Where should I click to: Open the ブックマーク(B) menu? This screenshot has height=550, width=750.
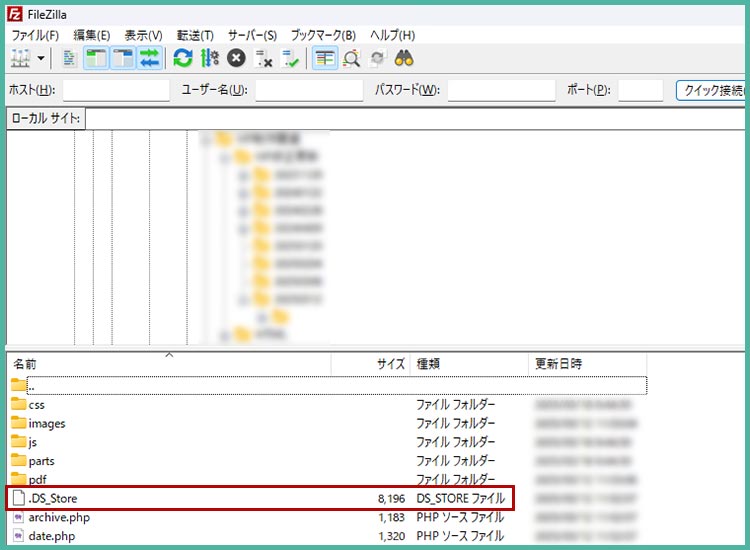tap(323, 35)
